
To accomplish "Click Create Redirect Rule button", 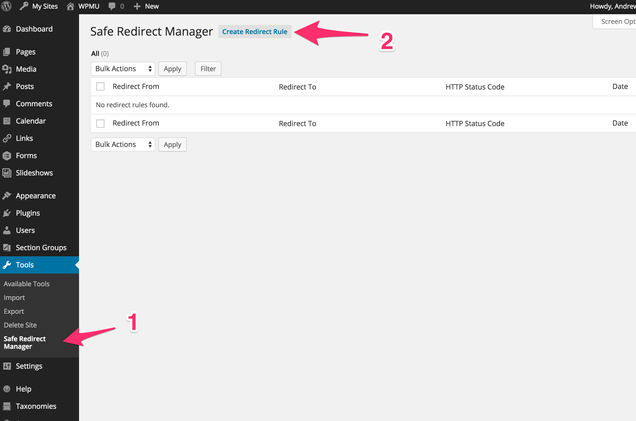I will point(255,32).
